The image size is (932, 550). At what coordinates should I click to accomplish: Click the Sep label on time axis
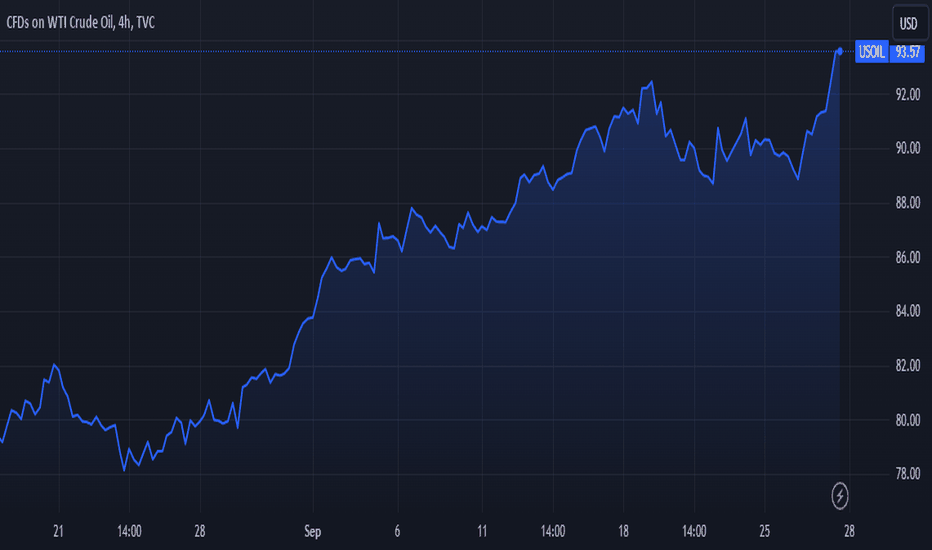click(x=313, y=531)
